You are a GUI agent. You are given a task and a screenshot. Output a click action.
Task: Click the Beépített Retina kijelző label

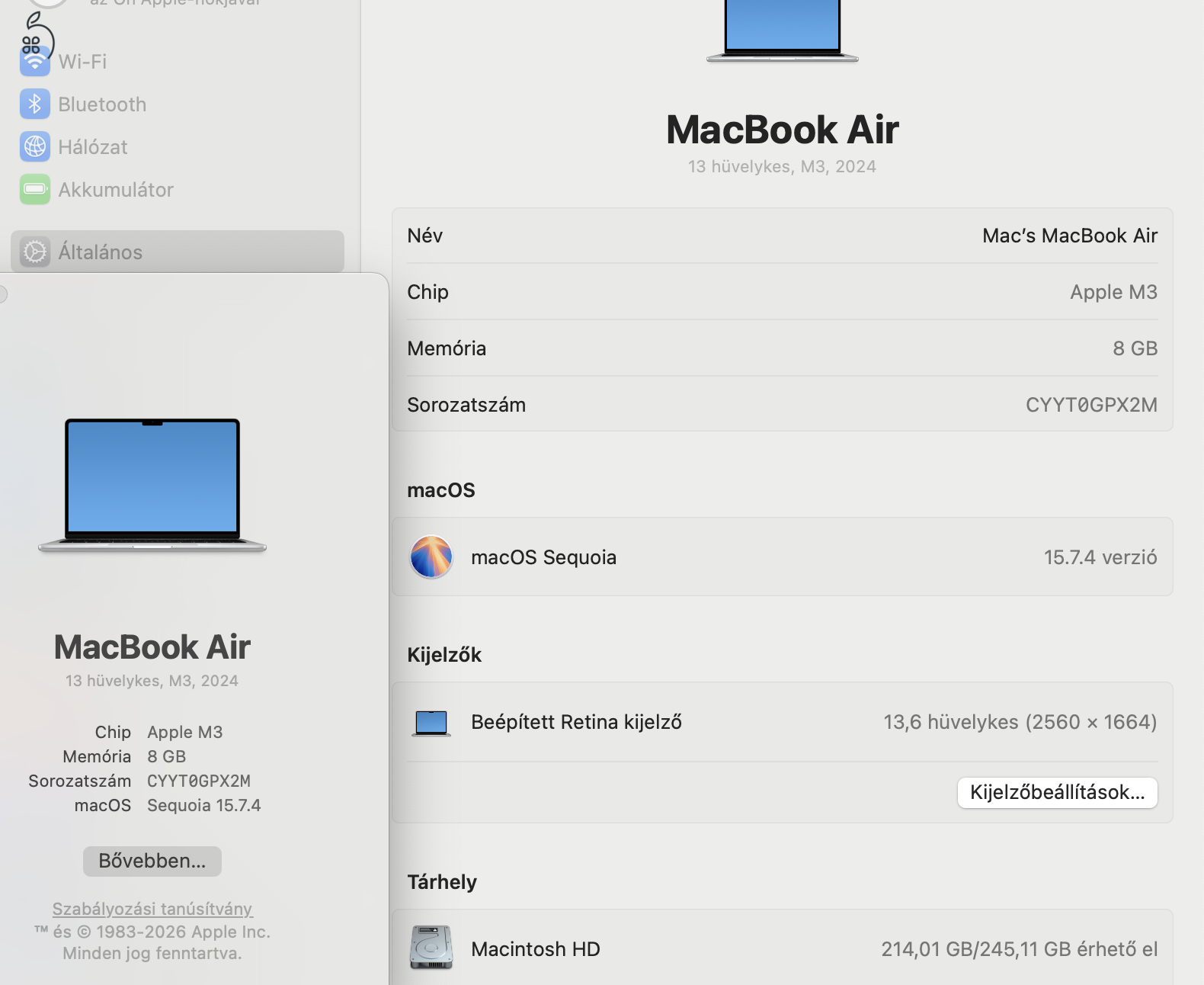coord(577,722)
